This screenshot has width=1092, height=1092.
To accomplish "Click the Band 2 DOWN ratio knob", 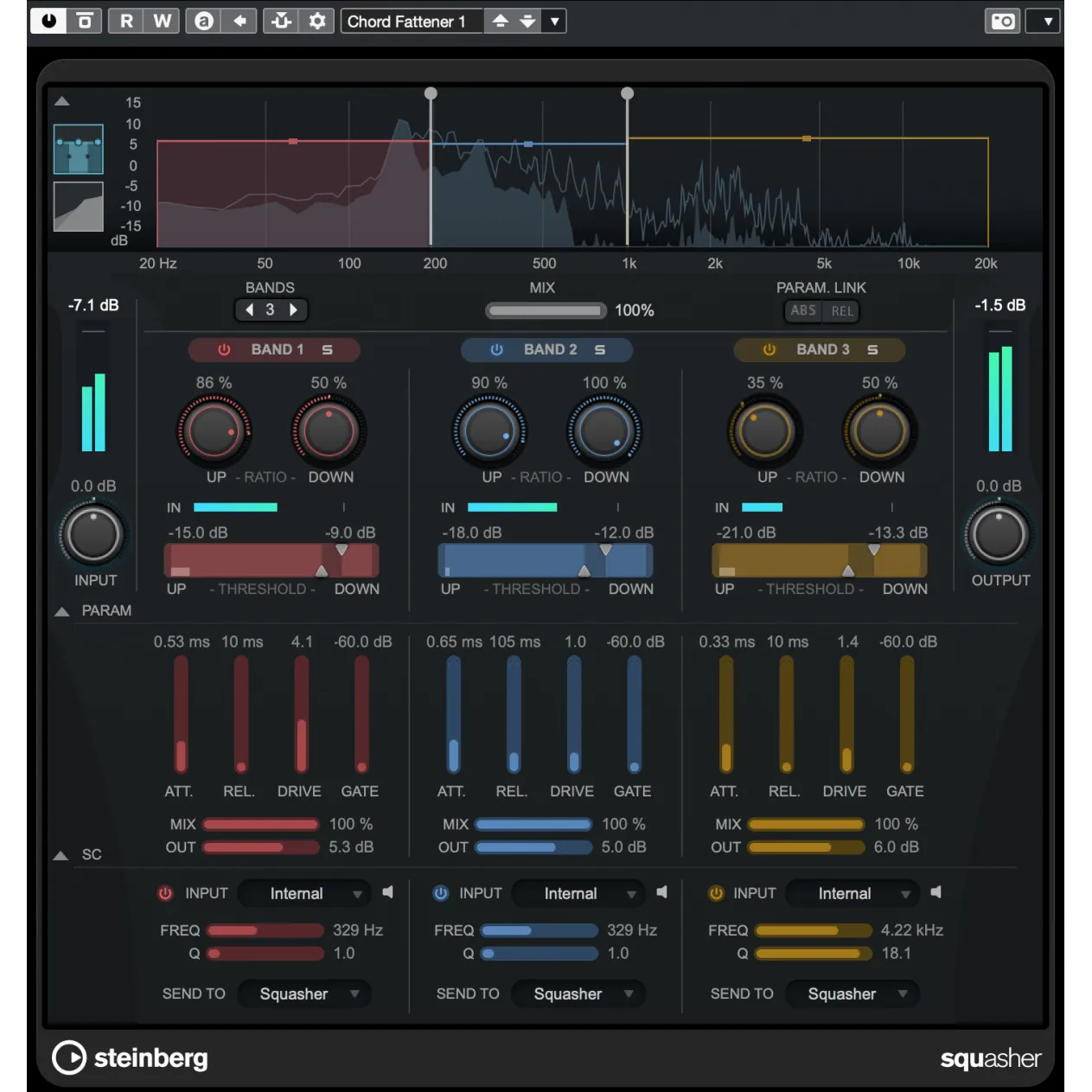I will (604, 430).
